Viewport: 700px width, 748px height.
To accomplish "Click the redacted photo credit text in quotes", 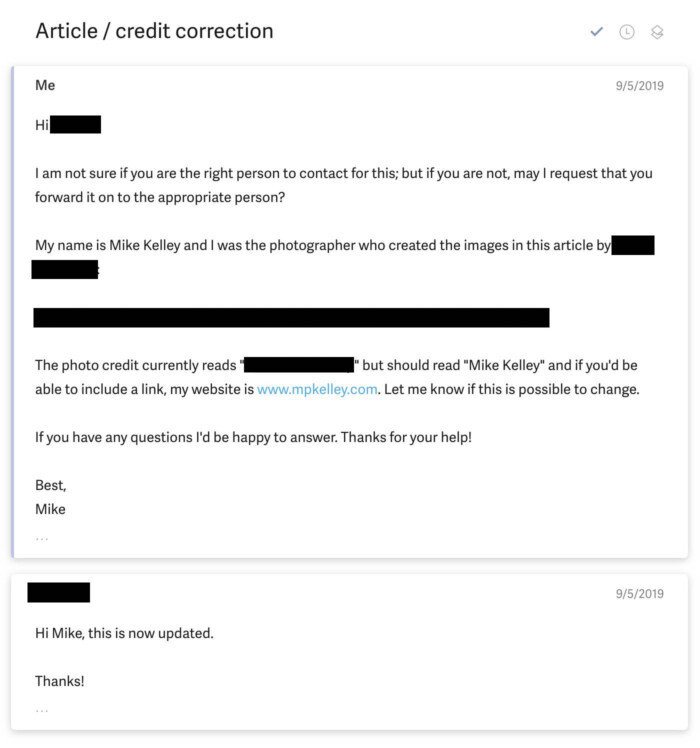I will click(300, 365).
